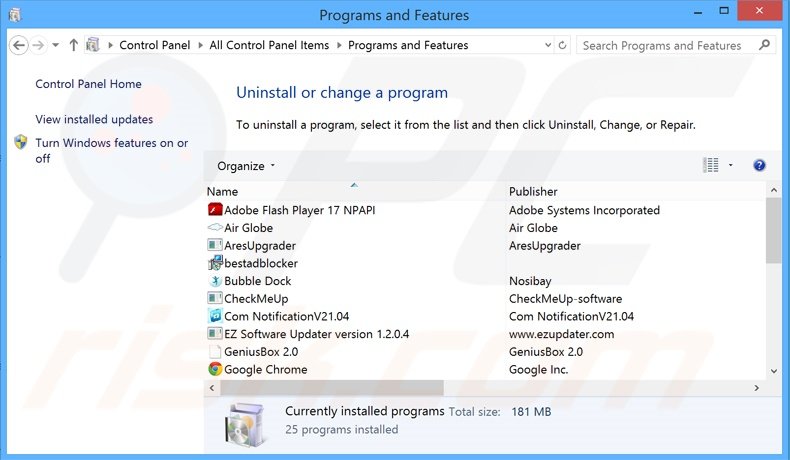Expand the chevron after Control Panel breadcrumb
Image resolution: width=790 pixels, height=460 pixels.
coord(200,45)
